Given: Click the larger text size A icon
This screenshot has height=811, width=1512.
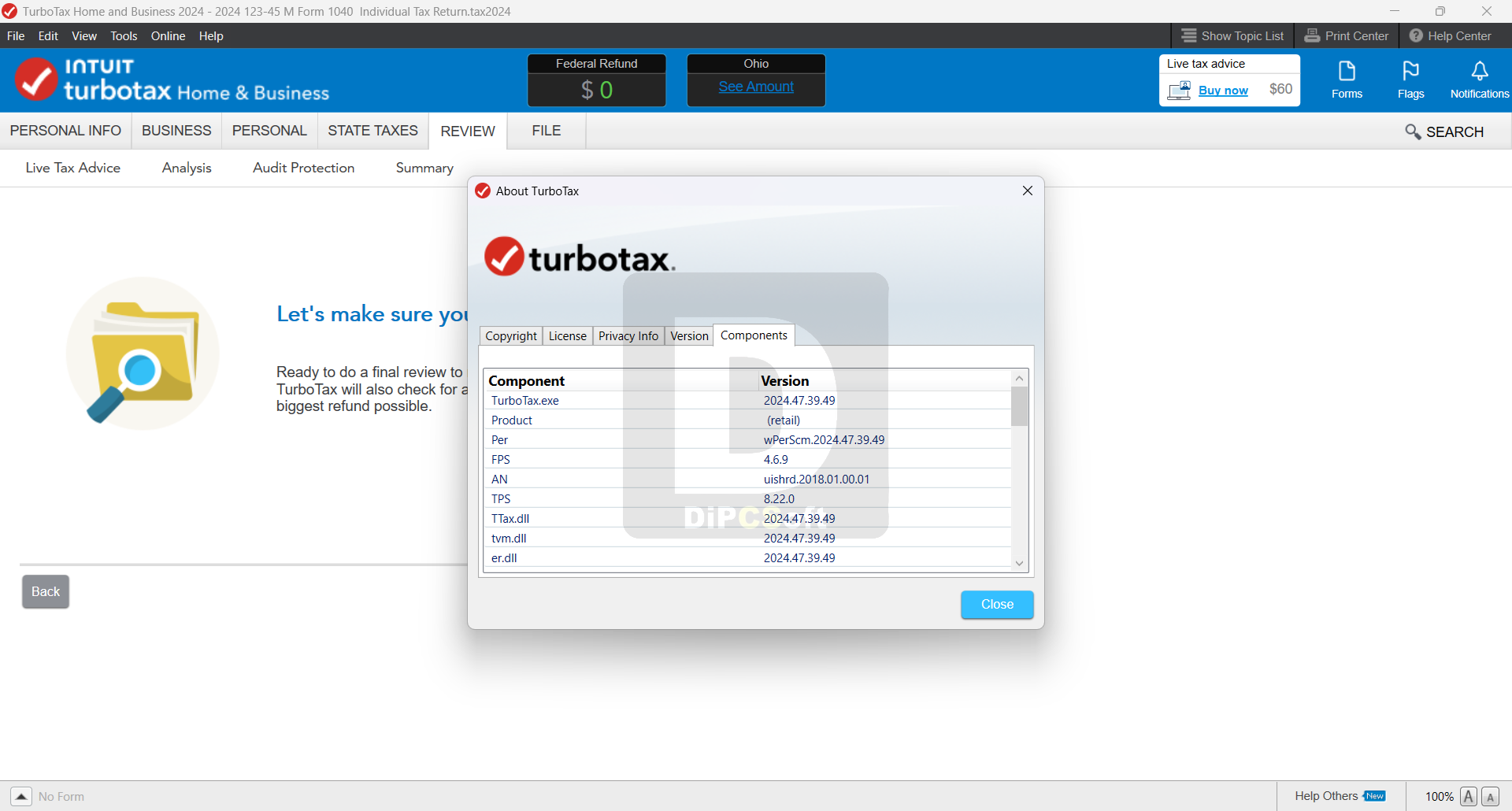Looking at the screenshot, I should [1468, 796].
